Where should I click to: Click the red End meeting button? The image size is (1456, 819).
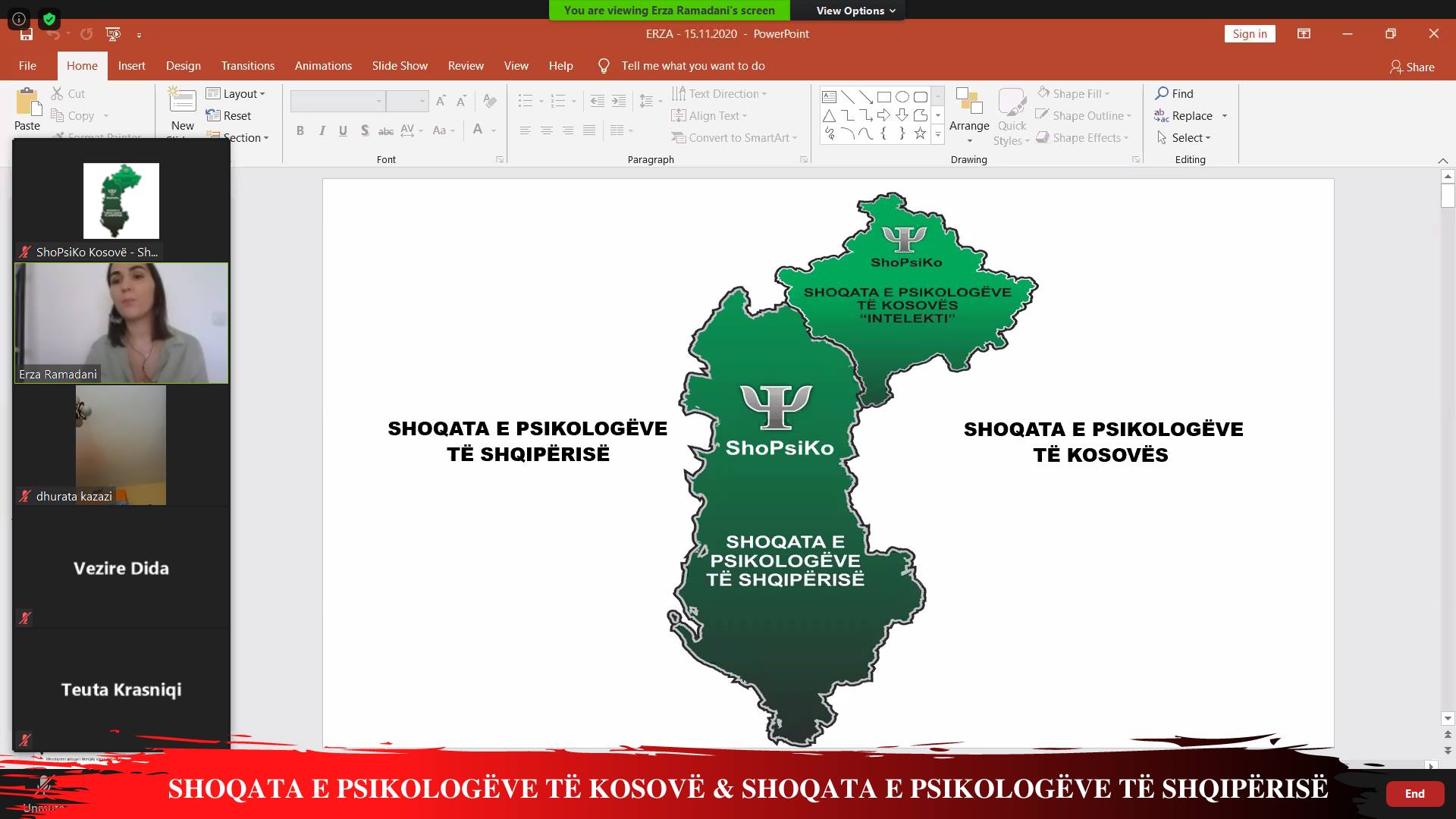[x=1414, y=794]
